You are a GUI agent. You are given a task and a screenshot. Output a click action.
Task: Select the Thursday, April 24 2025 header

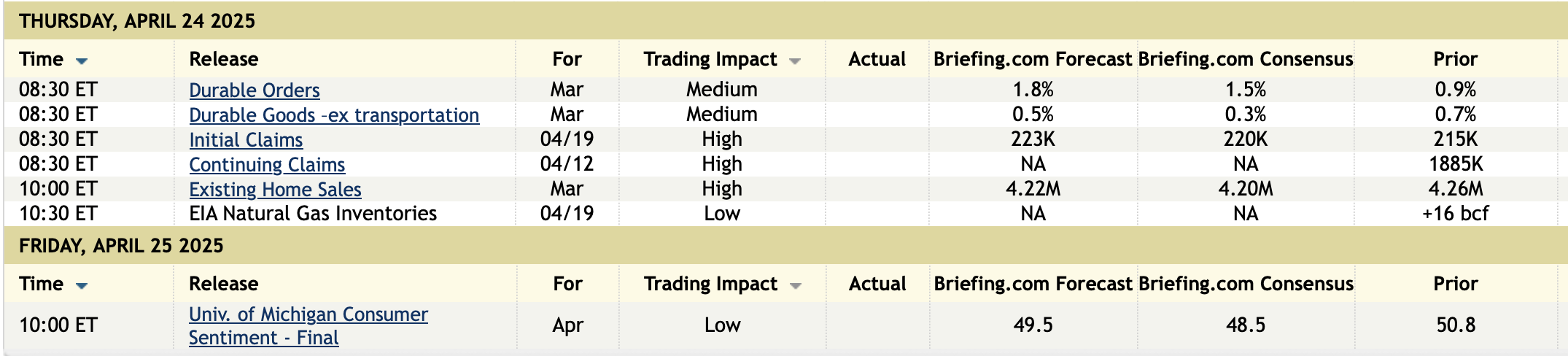[137, 20]
